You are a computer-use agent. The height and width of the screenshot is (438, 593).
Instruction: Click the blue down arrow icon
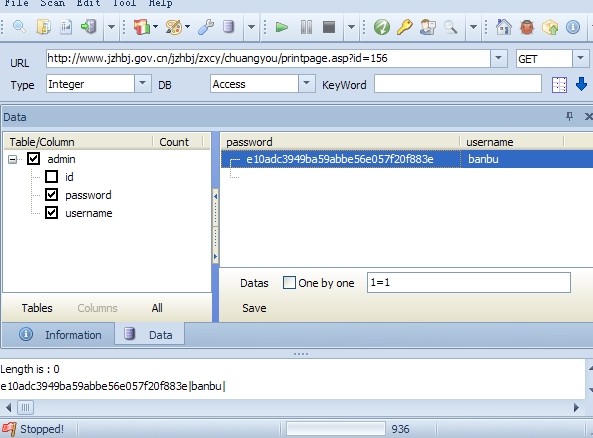click(x=581, y=84)
